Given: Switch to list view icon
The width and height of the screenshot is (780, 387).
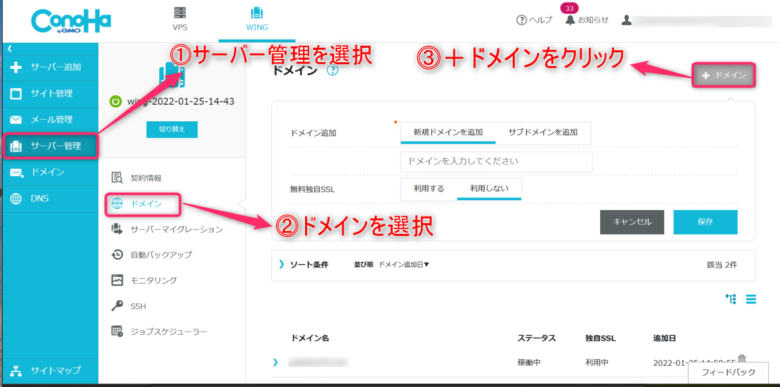Looking at the screenshot, I should (x=751, y=298).
